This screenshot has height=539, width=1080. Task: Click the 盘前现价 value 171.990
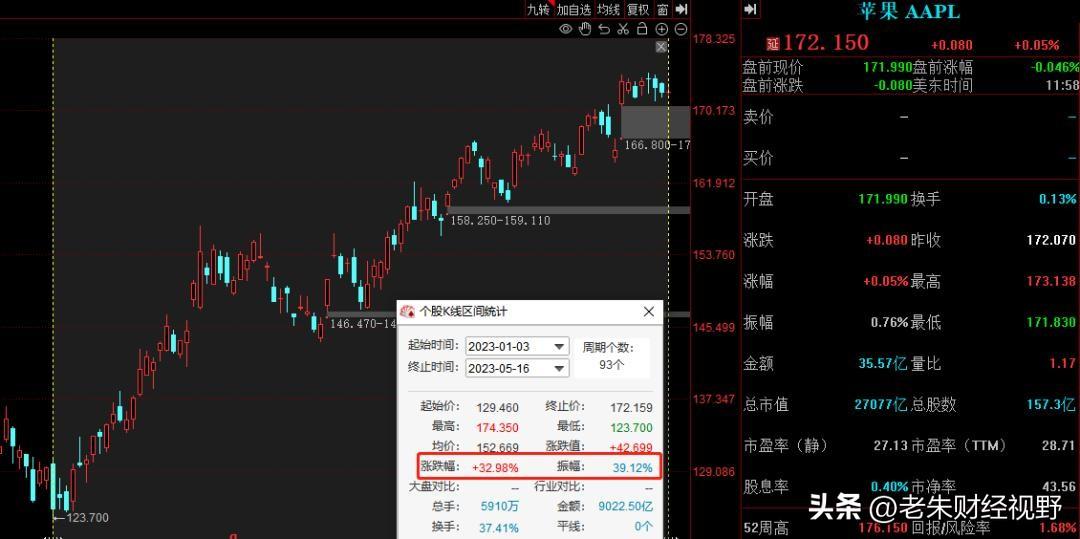886,67
